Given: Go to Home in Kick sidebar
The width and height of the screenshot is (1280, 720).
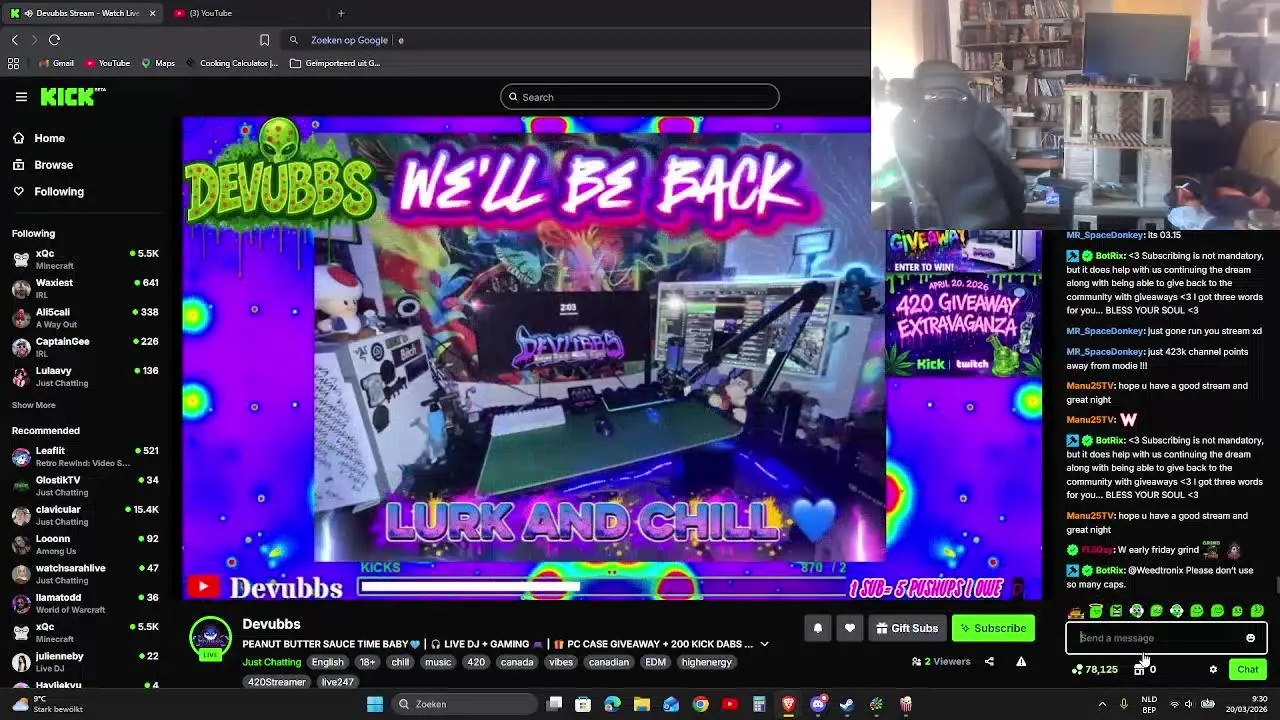Looking at the screenshot, I should coord(38,138).
